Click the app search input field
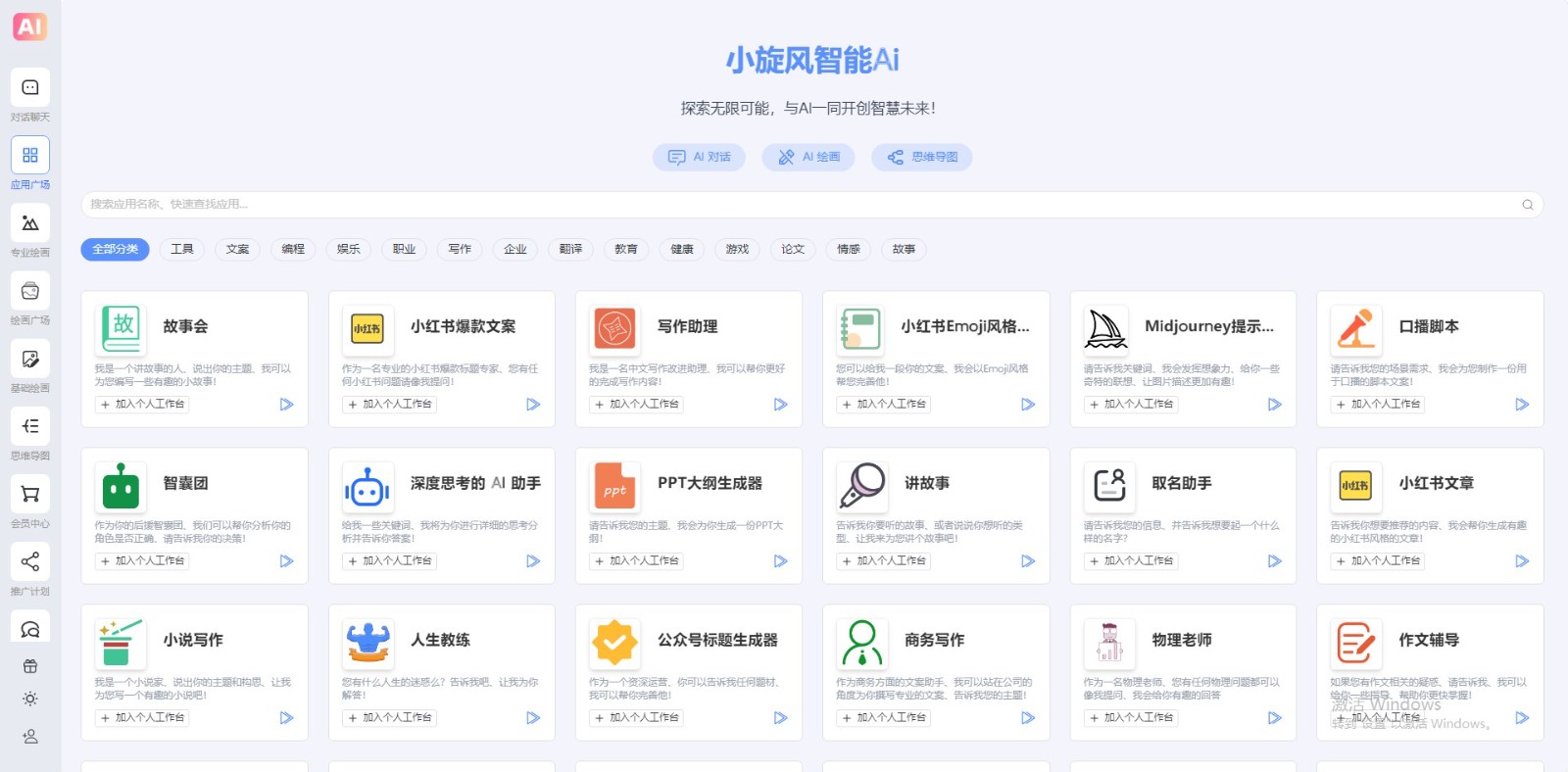Screen dimensions: 1568x772 784,205
